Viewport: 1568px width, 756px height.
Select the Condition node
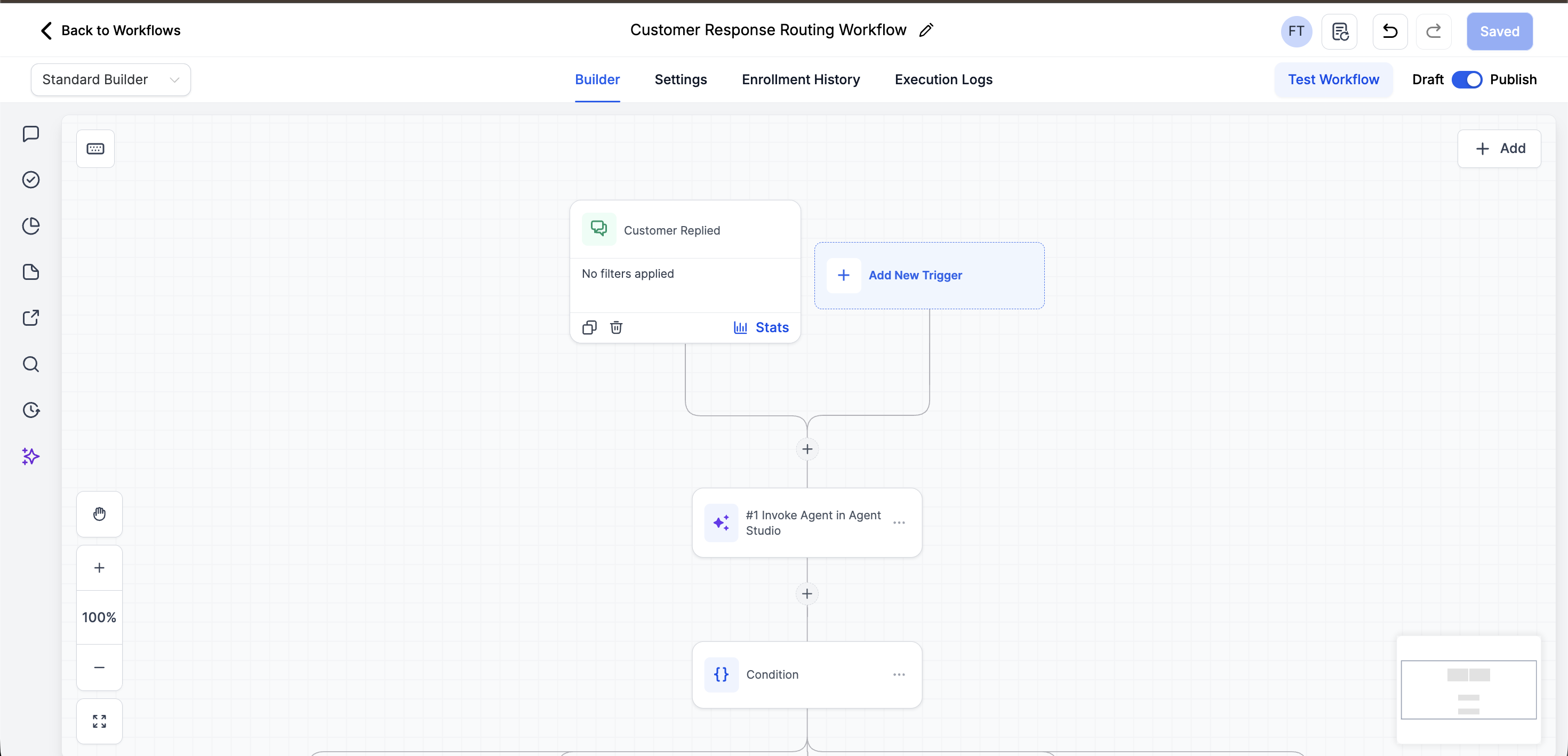[807, 674]
